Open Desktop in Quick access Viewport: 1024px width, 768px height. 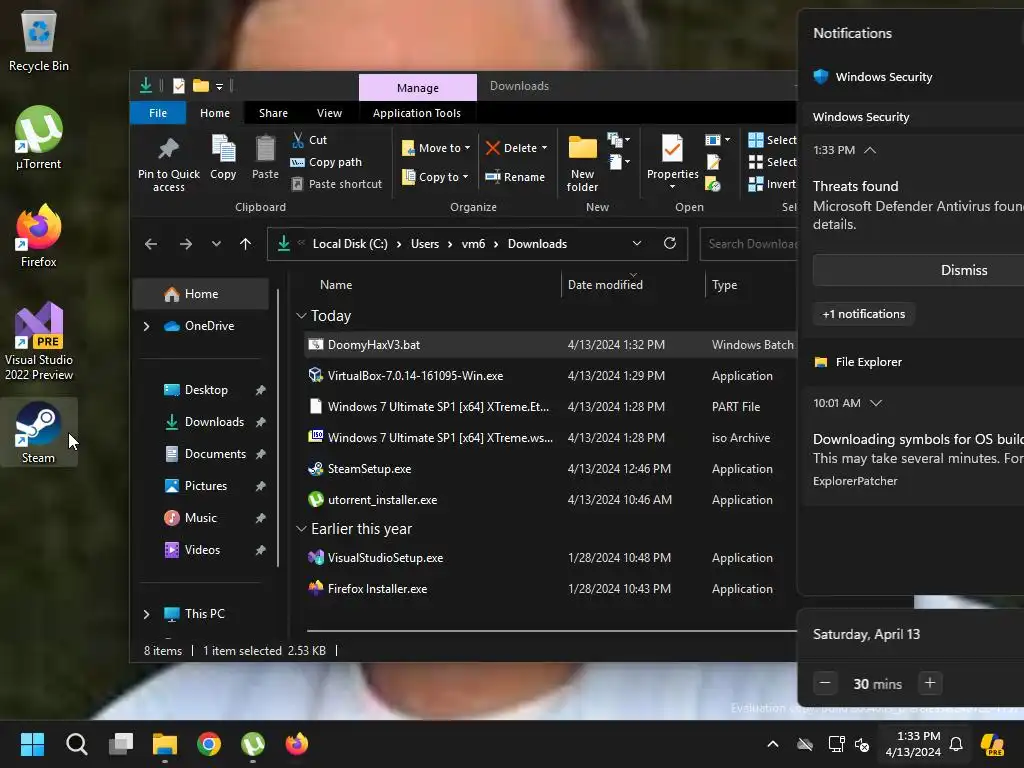tap(206, 390)
